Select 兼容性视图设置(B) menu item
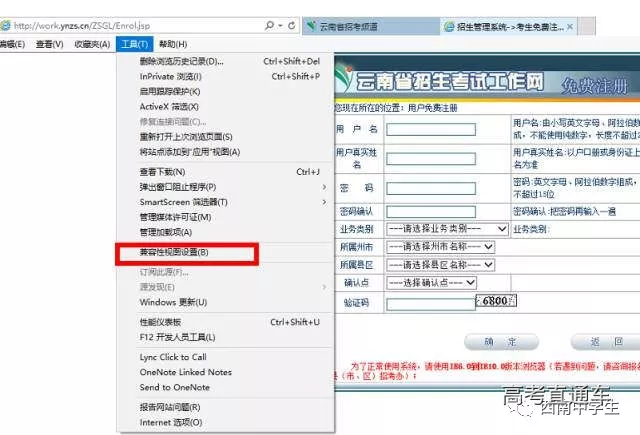640x435 pixels. click(175, 252)
